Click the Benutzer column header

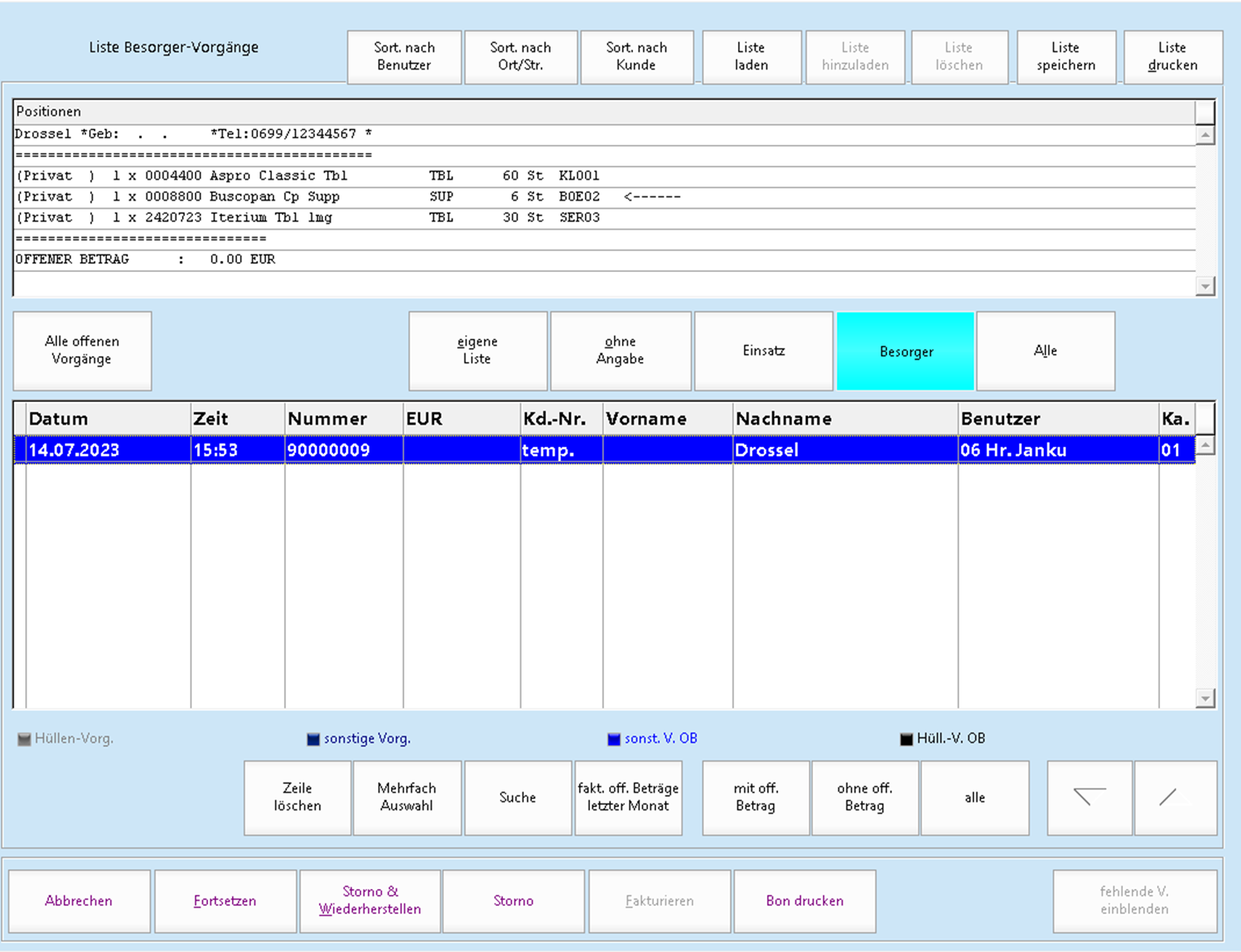tap(1058, 418)
